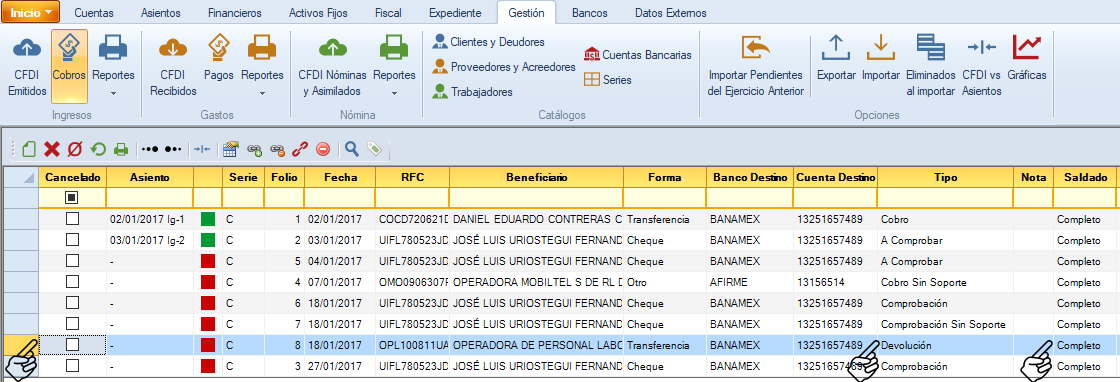Check Cancelado box for folio 4 row
The width and height of the screenshot is (1120, 382).
click(72, 282)
